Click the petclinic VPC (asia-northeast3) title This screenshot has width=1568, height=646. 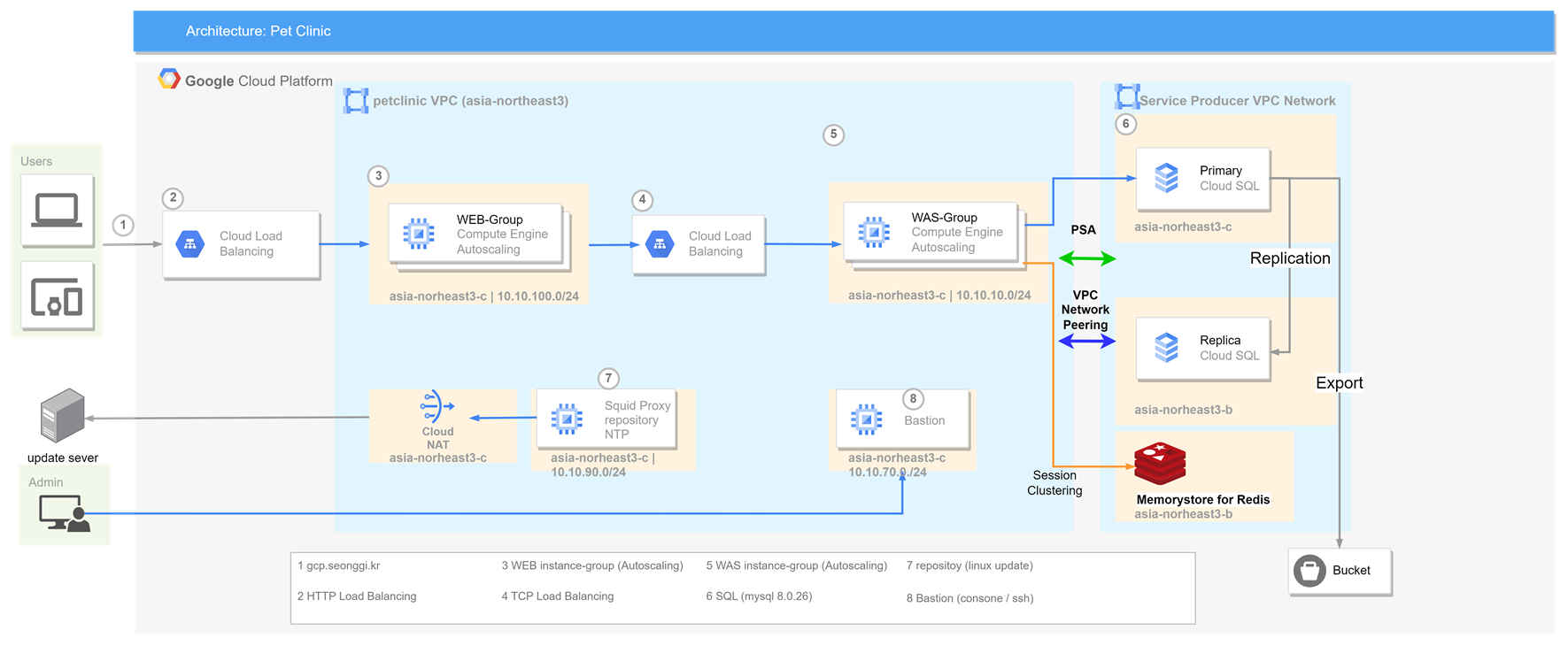471,101
